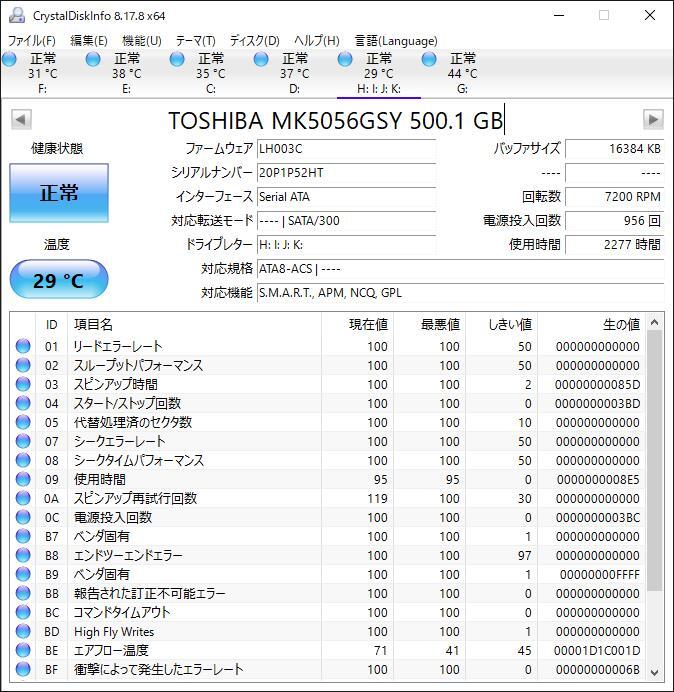The image size is (674, 692).
Task: Open the ディスク(D) menu
Action: pyautogui.click(x=255, y=41)
